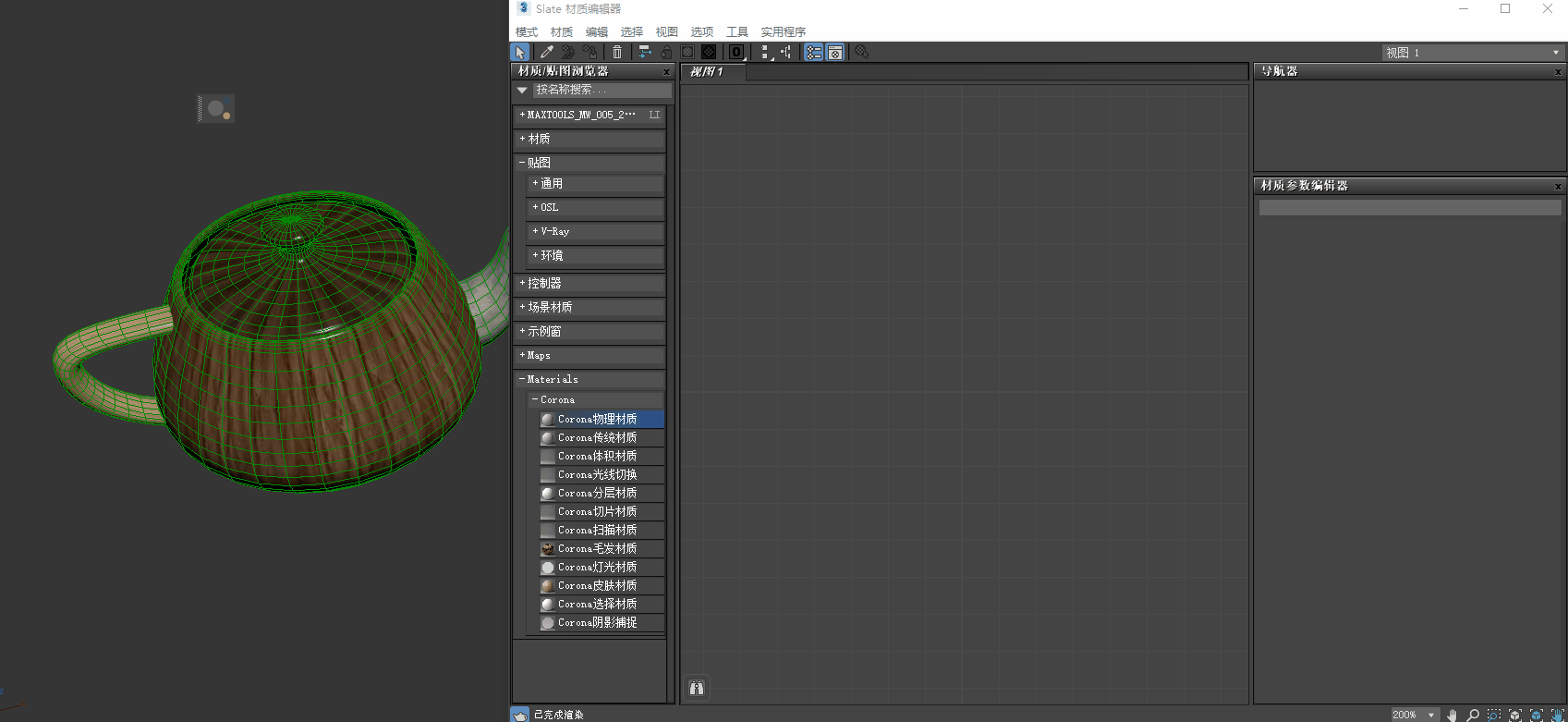
Task: Click the binoculars search icon
Action: click(x=697, y=688)
